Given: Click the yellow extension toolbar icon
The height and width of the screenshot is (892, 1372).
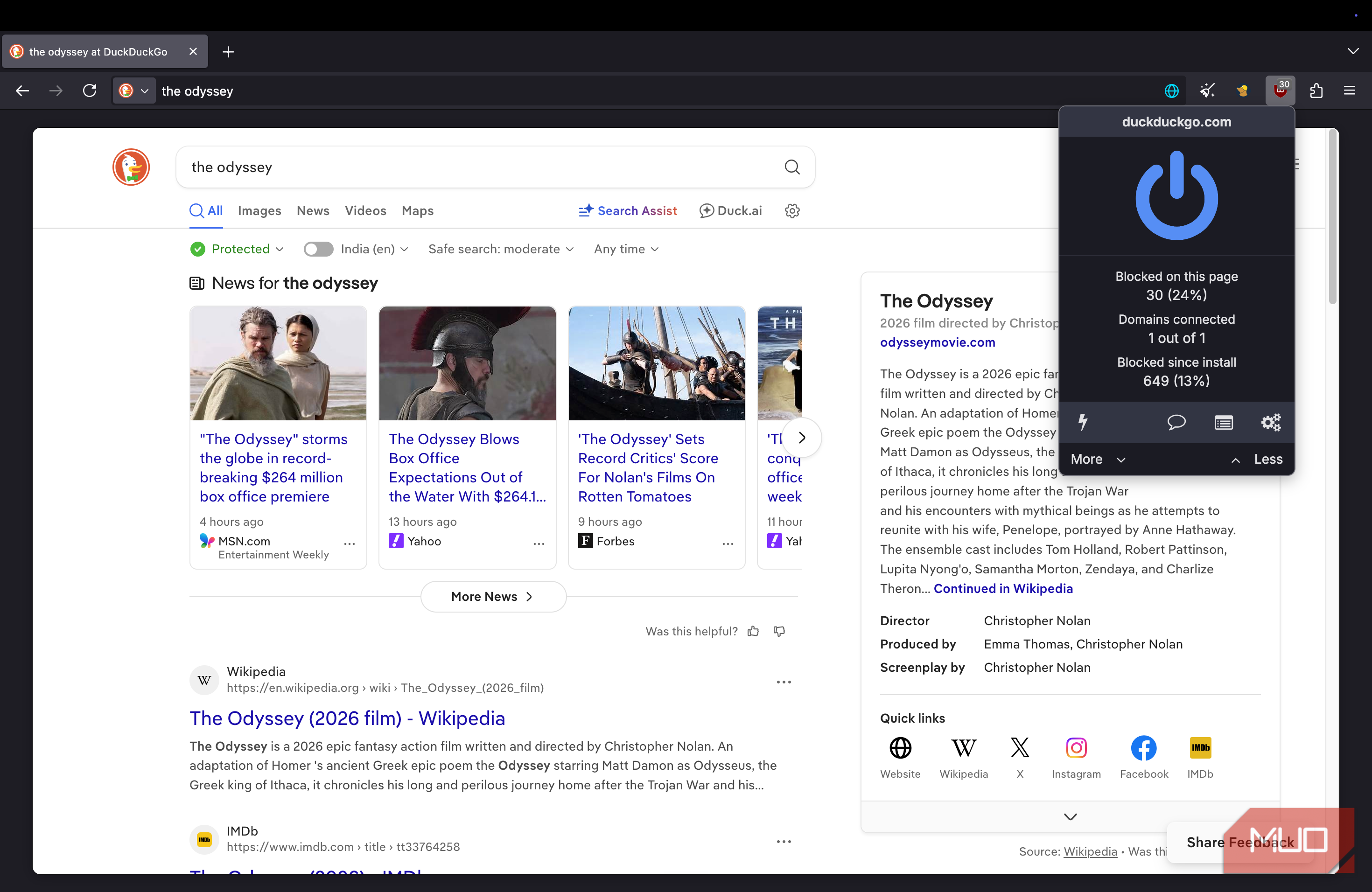Looking at the screenshot, I should click(x=1242, y=91).
